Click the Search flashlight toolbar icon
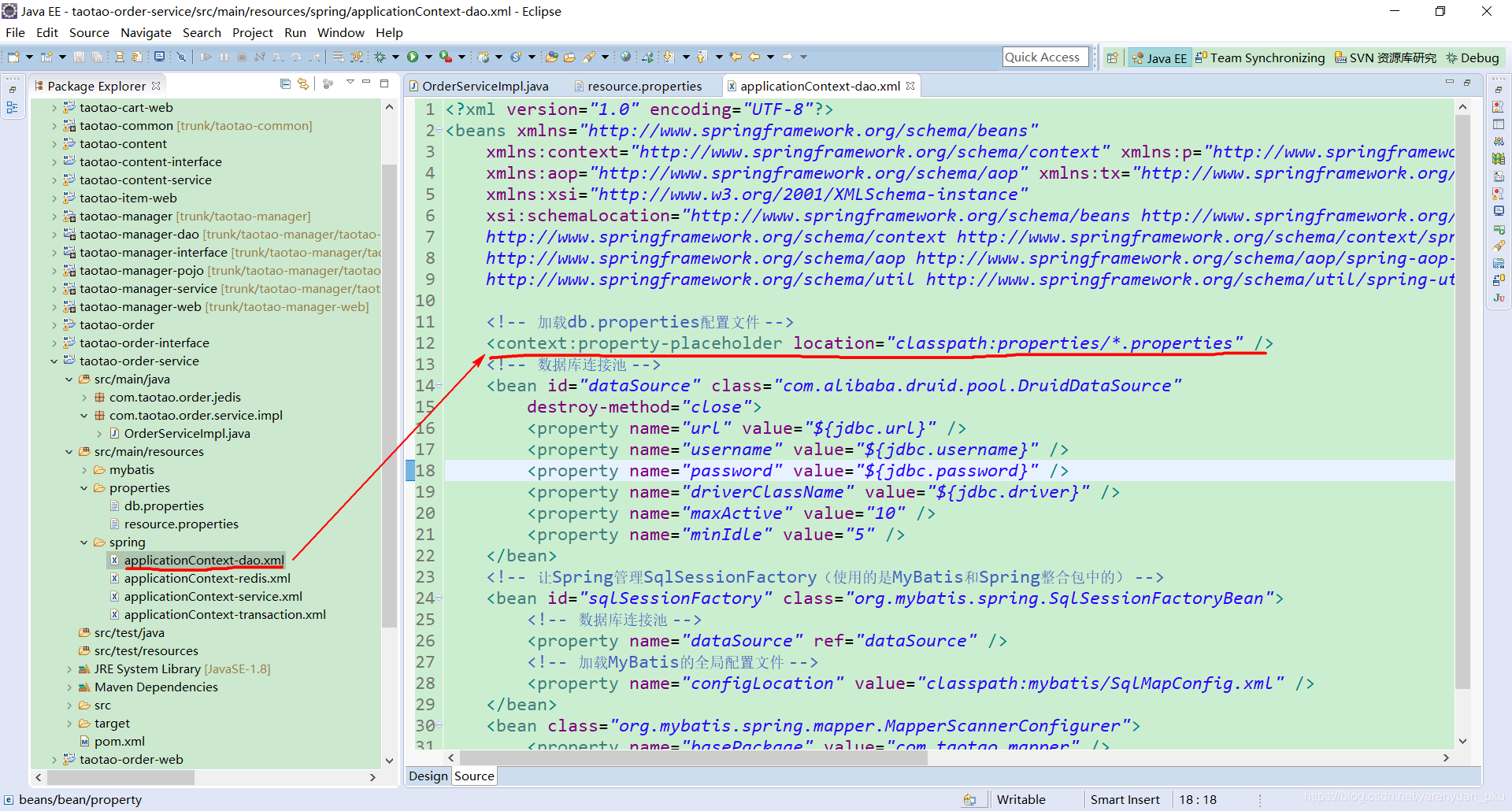This screenshot has height=811, width=1512. [x=589, y=57]
